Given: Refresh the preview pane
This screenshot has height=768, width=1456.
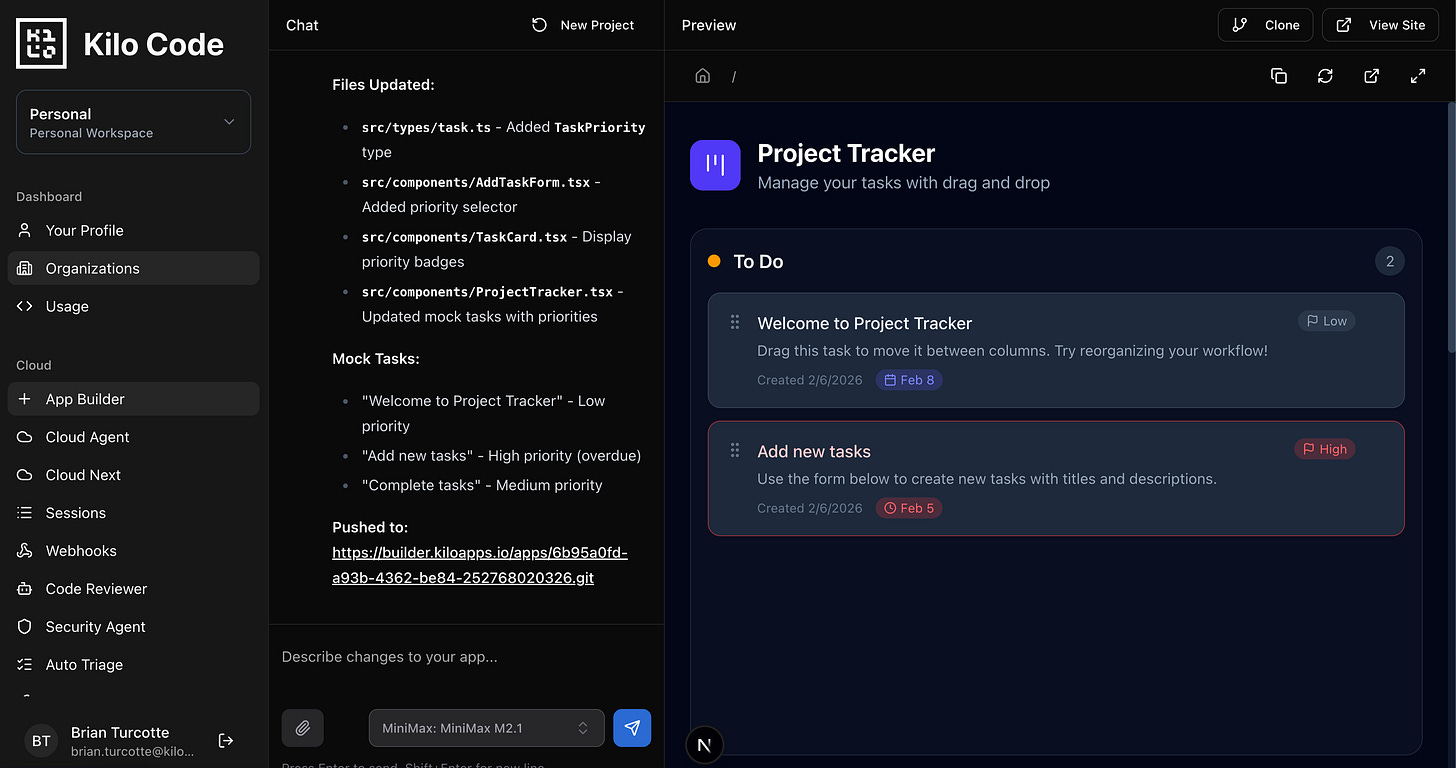Looking at the screenshot, I should click(x=1325, y=76).
